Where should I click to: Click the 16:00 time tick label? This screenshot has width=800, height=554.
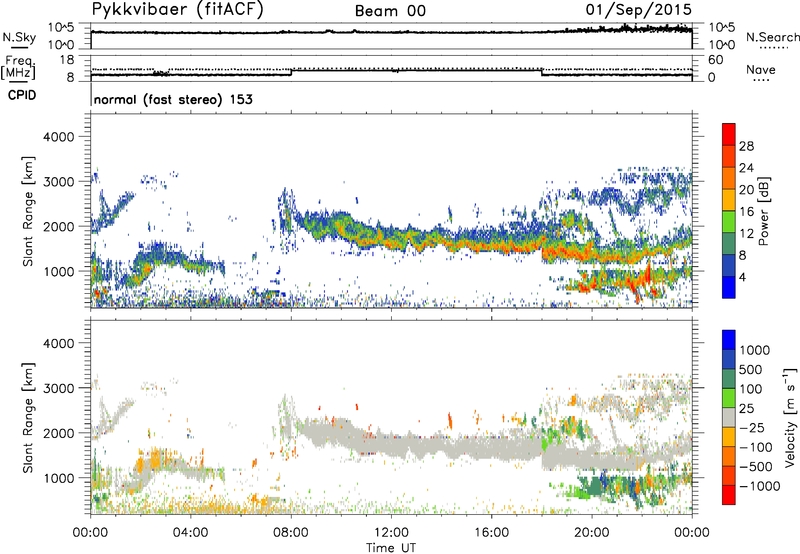point(491,533)
